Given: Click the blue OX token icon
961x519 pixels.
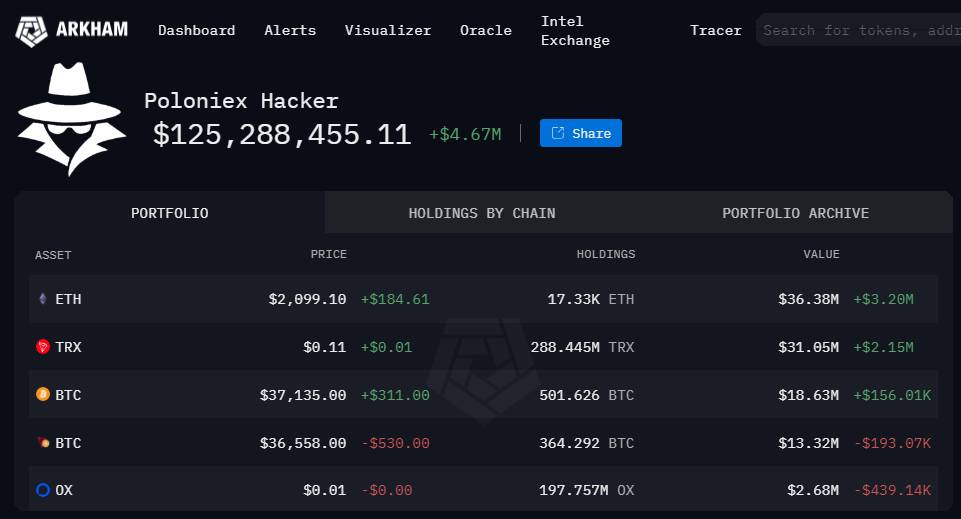Looking at the screenshot, I should pyautogui.click(x=43, y=490).
